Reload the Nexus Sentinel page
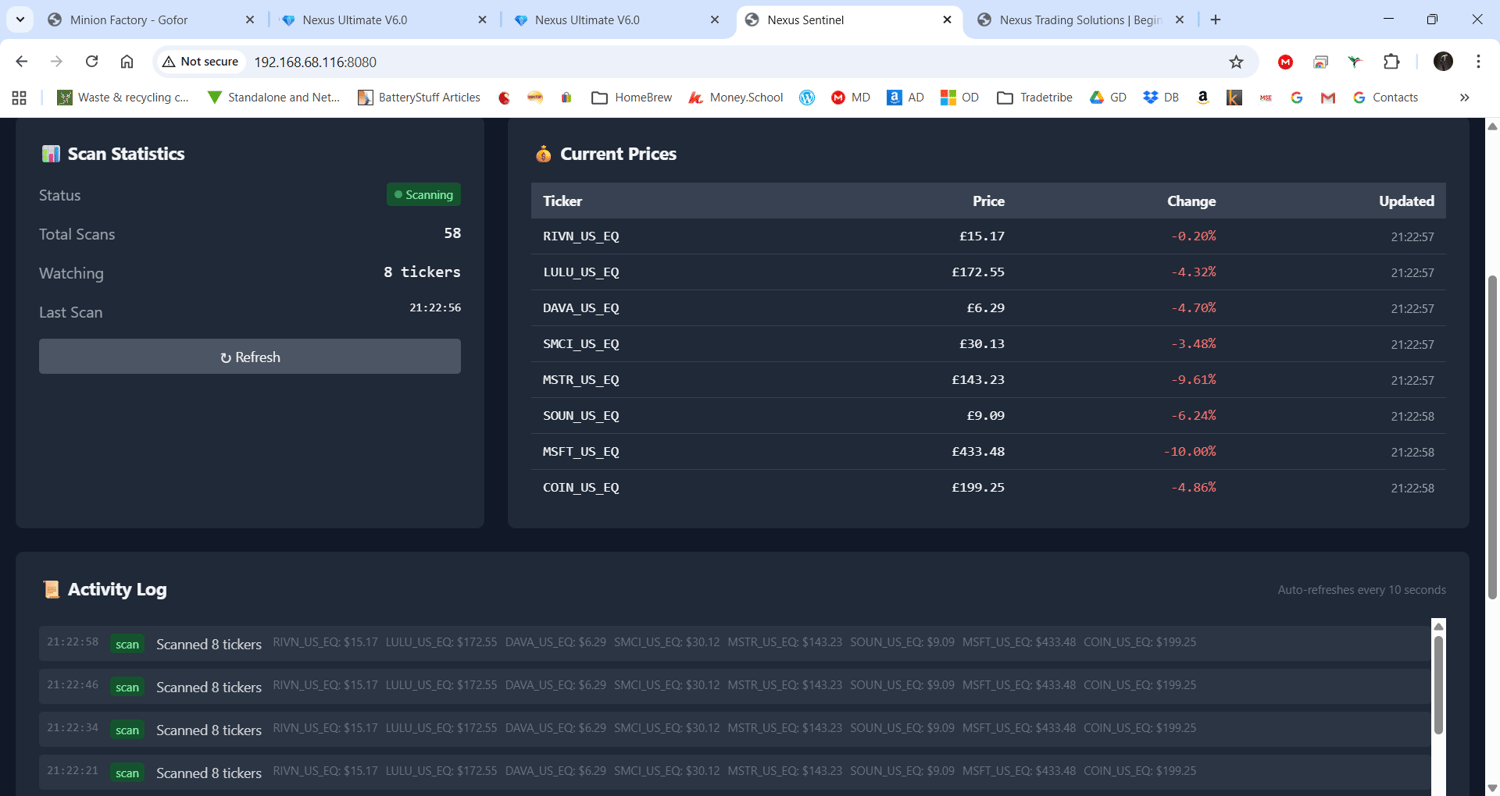The width and height of the screenshot is (1500, 796). coord(91,61)
